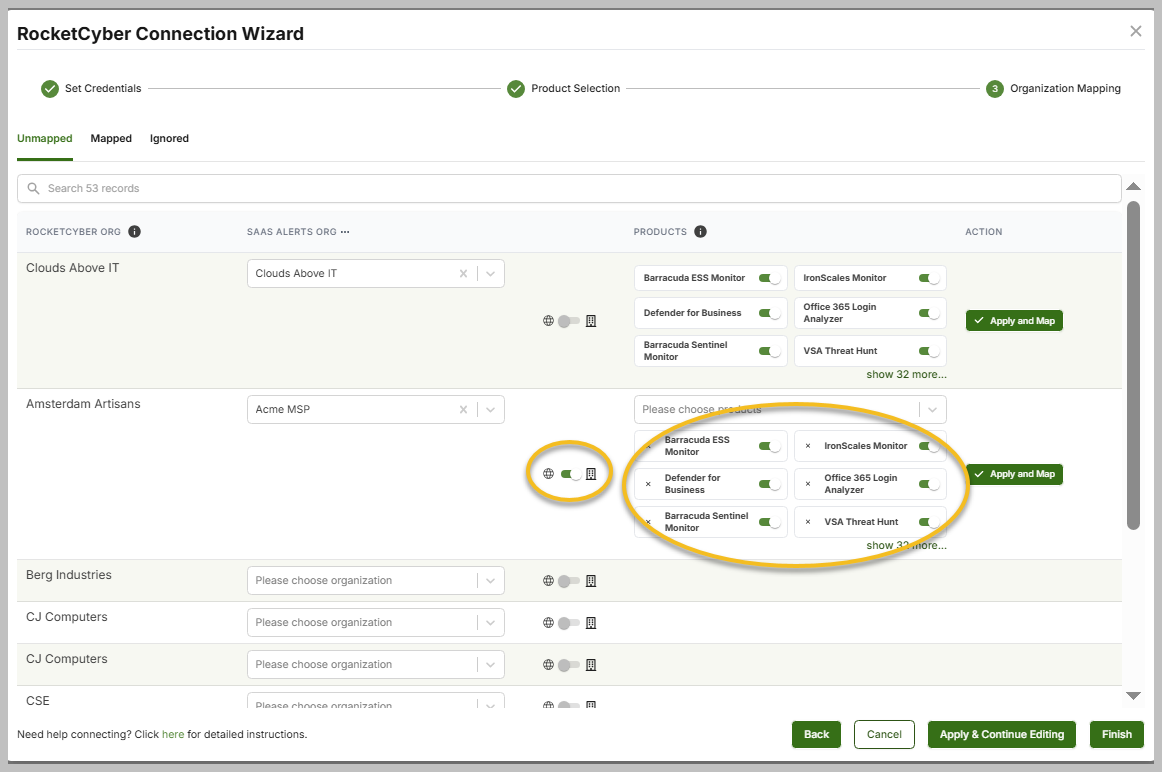Toggle Defender for Business for Clouds Above IT
Screen dimensions: 1162x772
769,313
